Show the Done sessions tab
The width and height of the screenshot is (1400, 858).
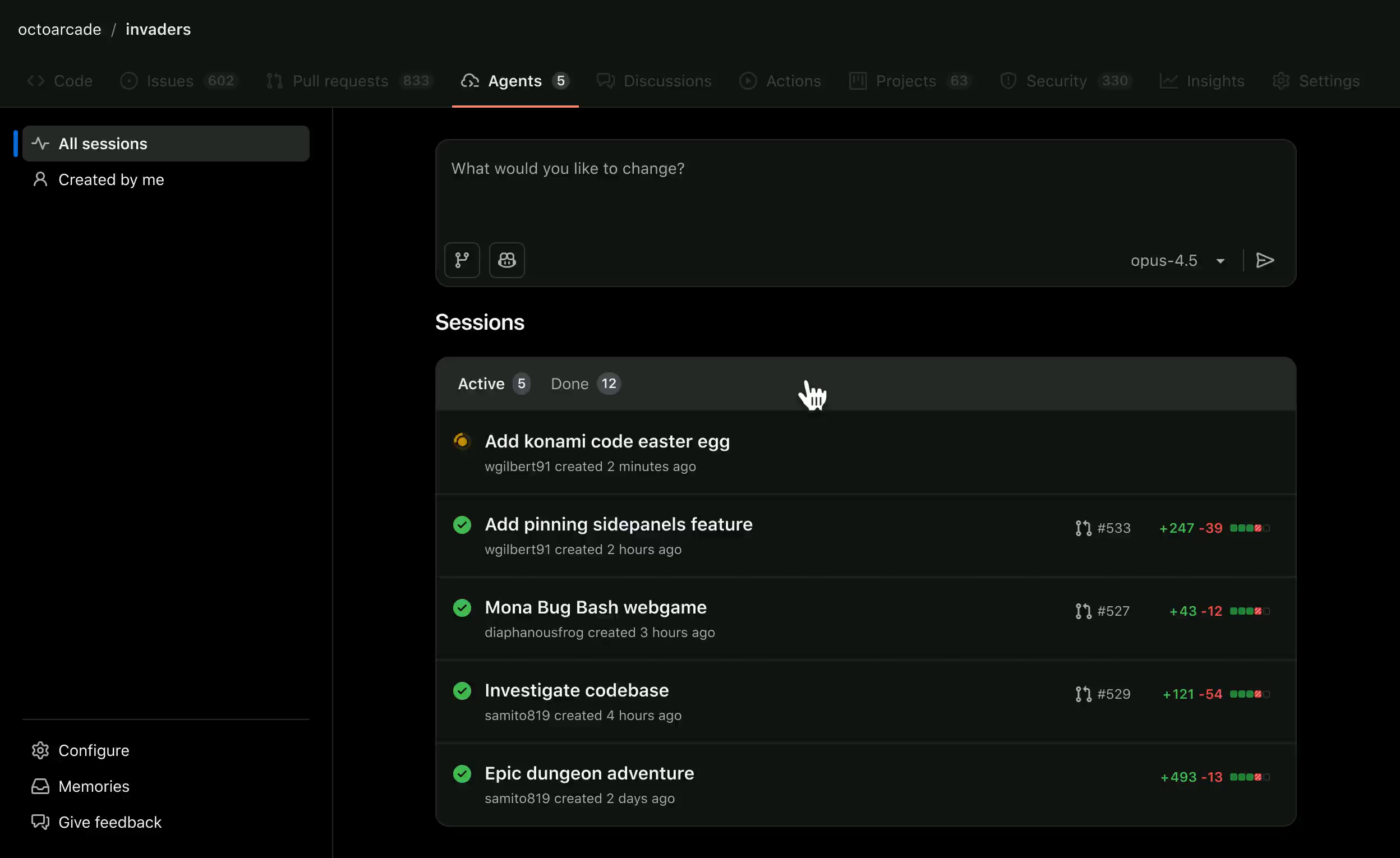[x=585, y=384]
